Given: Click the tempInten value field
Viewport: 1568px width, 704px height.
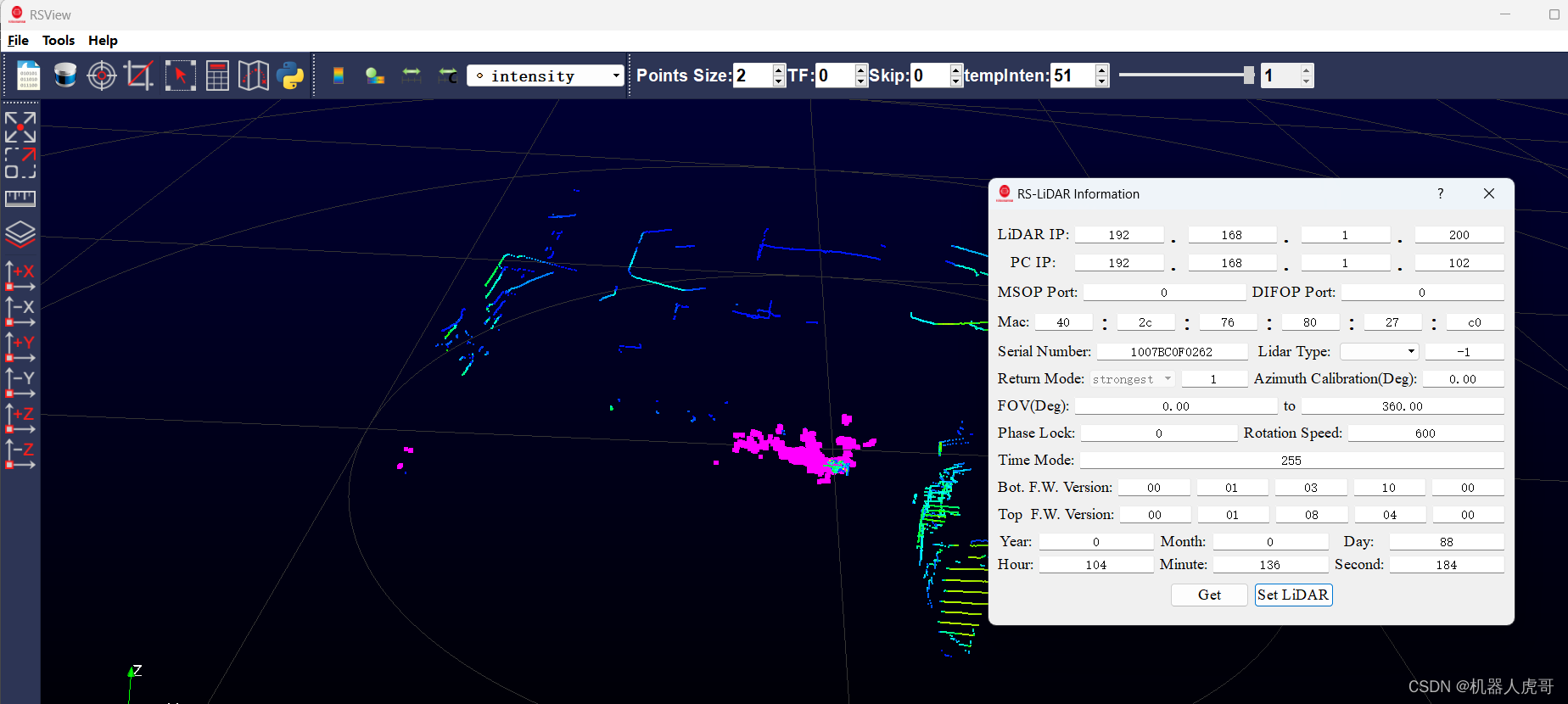Looking at the screenshot, I should (1072, 75).
